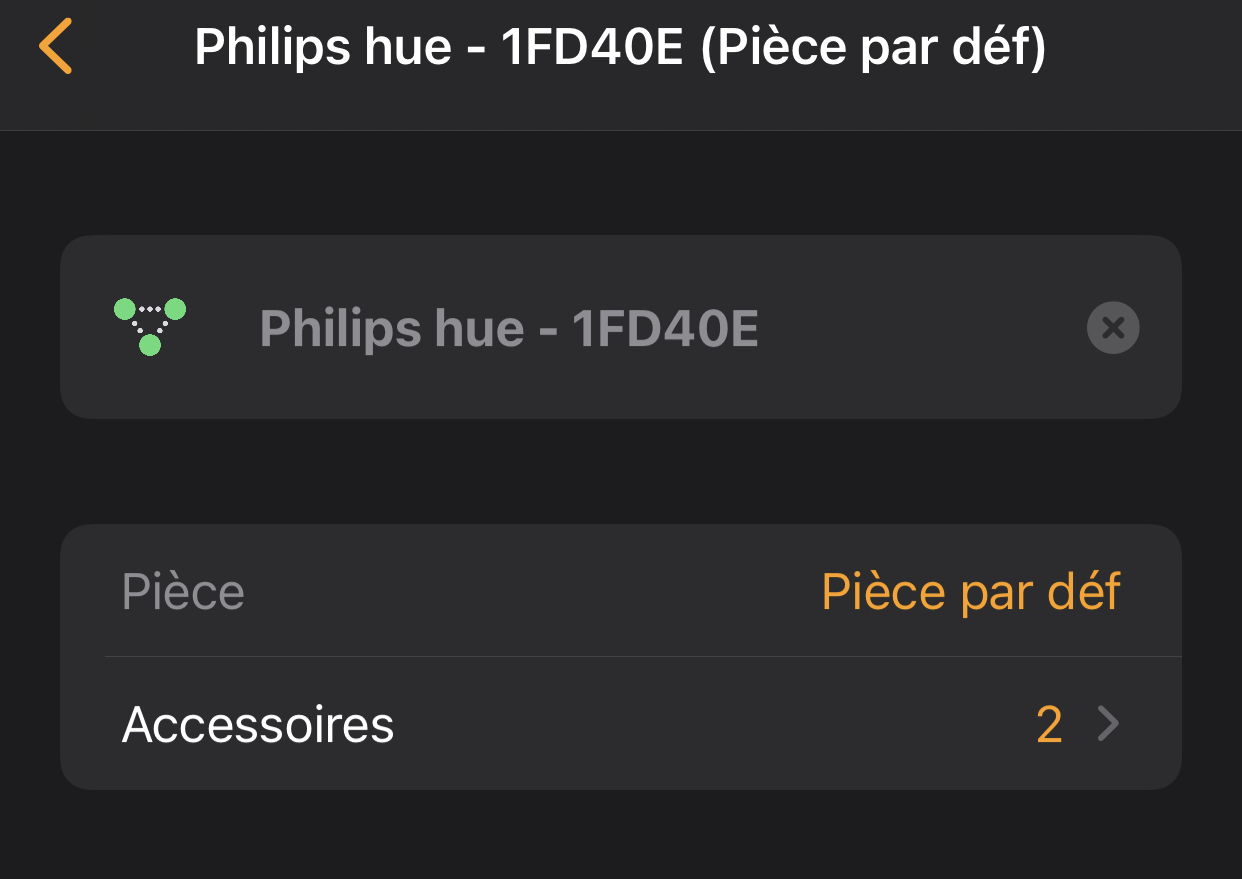The image size is (1242, 879).
Task: Click the orange accessories count 2
Action: click(1049, 724)
